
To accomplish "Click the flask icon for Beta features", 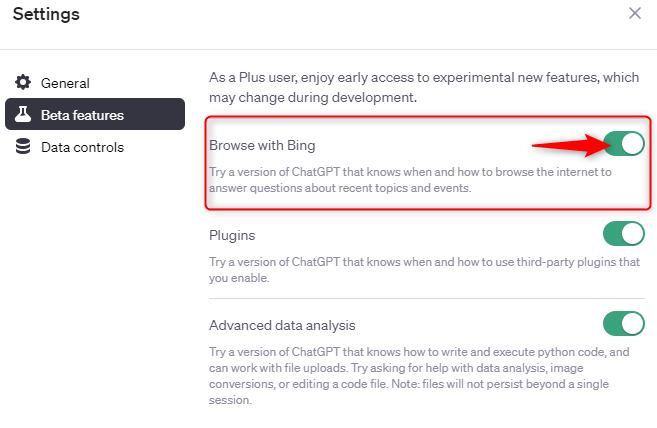I will 23,115.
